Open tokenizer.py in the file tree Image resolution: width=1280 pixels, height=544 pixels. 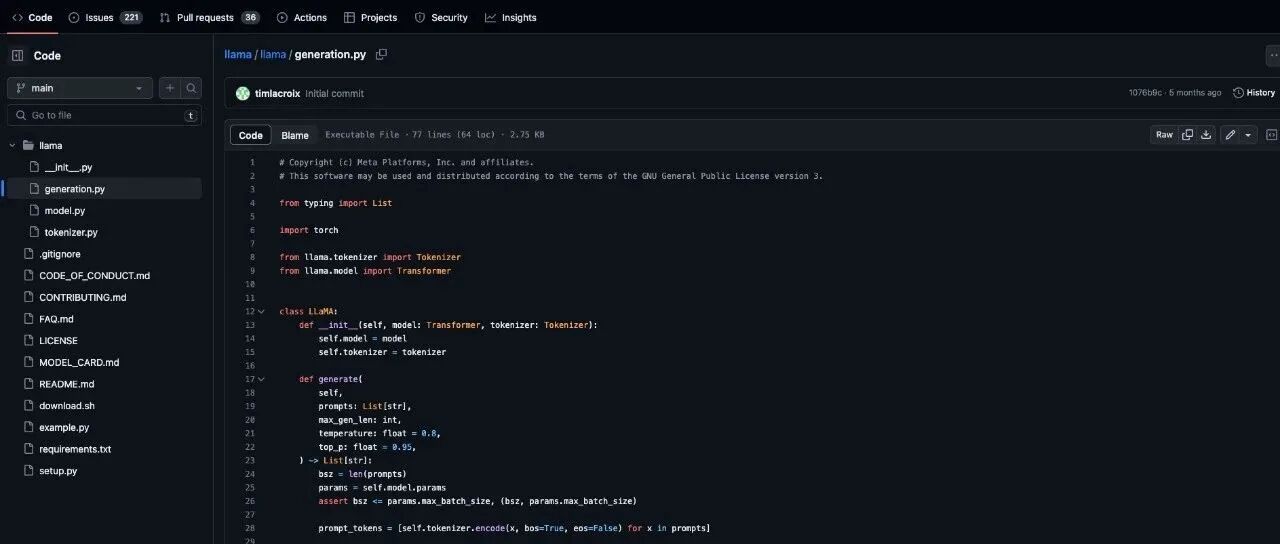coord(70,232)
